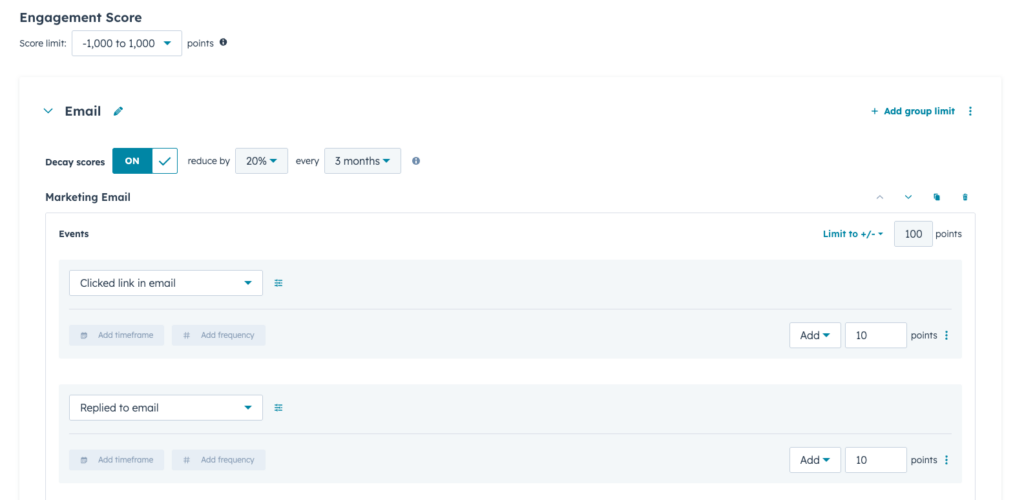Viewport: 1024px width, 500px height.
Task: Click Add frequency for Replied to email
Action: click(219, 460)
